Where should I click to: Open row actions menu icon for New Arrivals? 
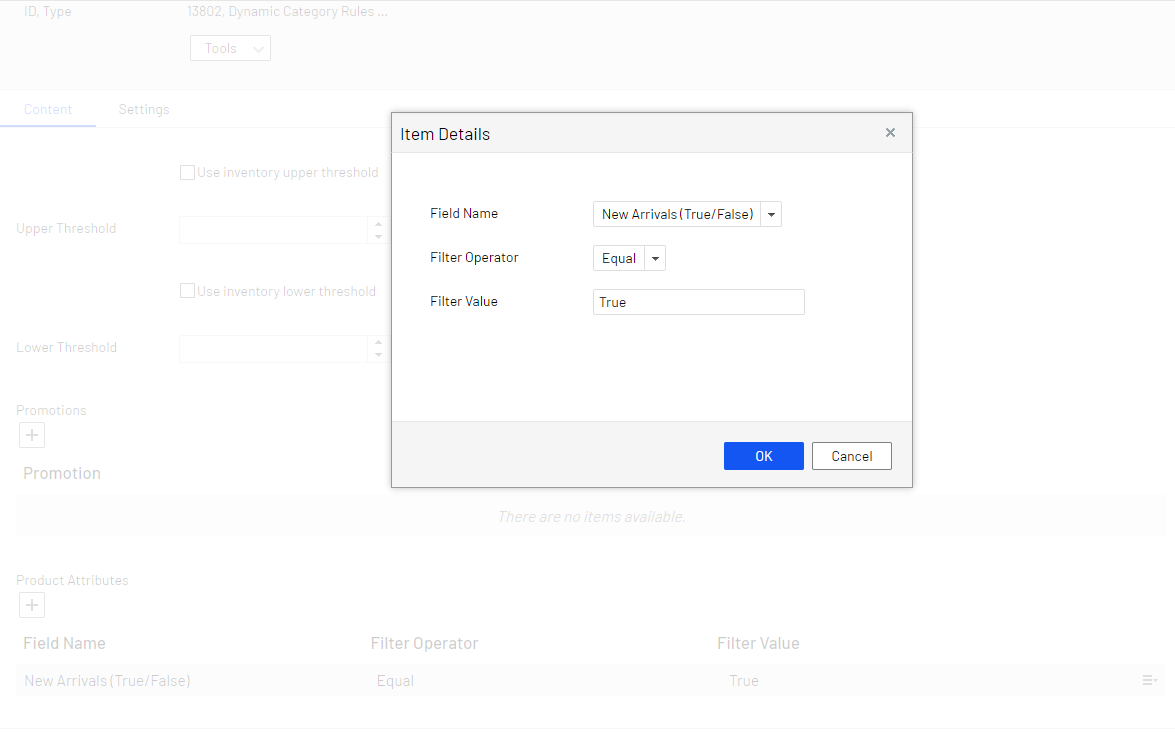point(1149,680)
